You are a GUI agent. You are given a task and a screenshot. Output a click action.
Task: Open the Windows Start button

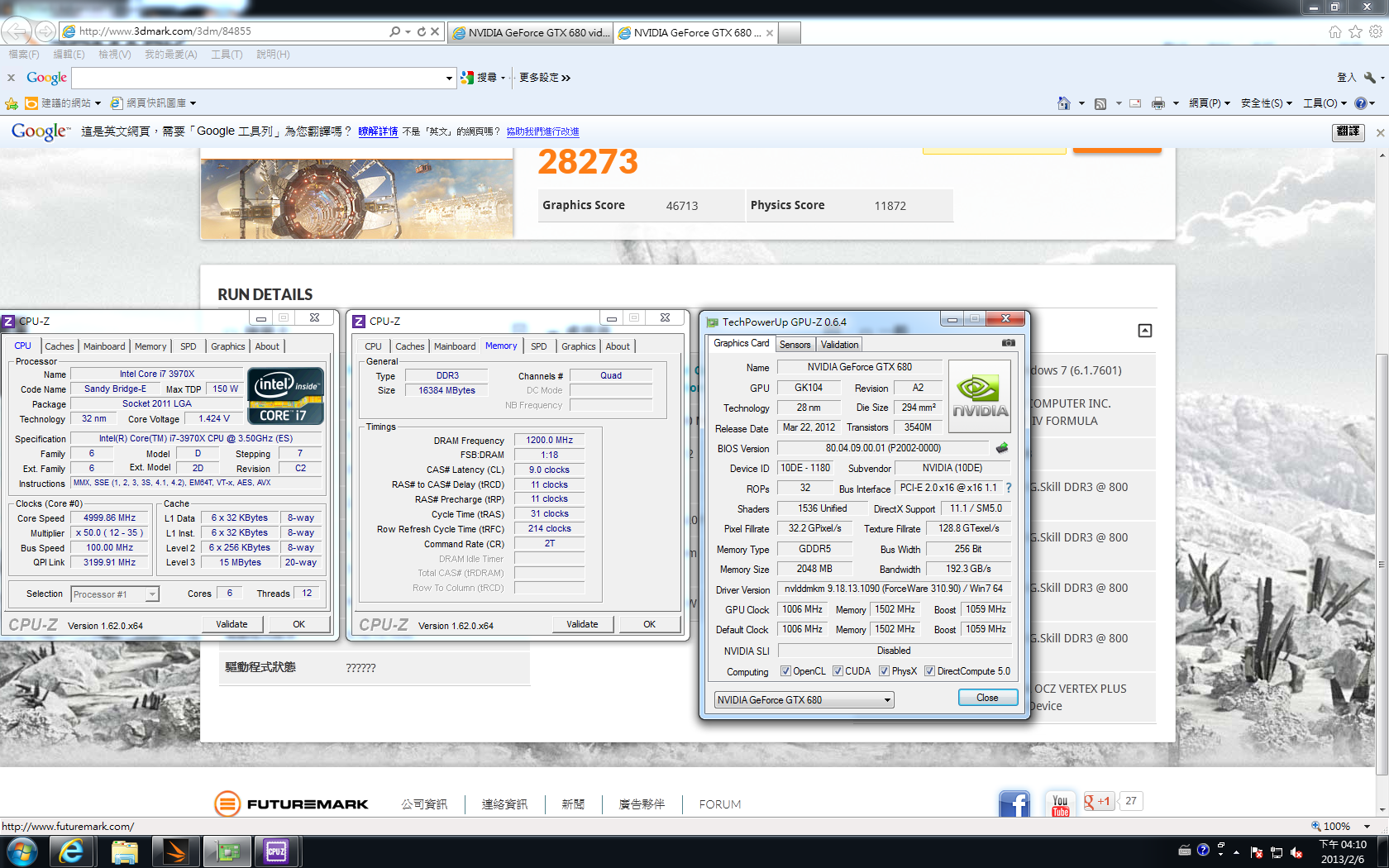point(21,851)
